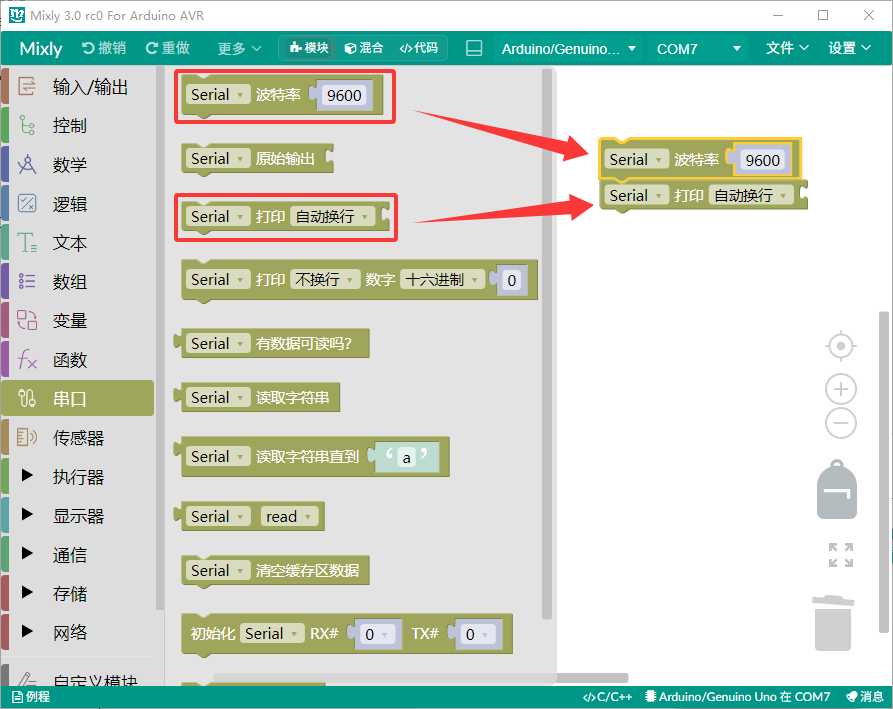Expand the 存储 category

(x=27, y=592)
